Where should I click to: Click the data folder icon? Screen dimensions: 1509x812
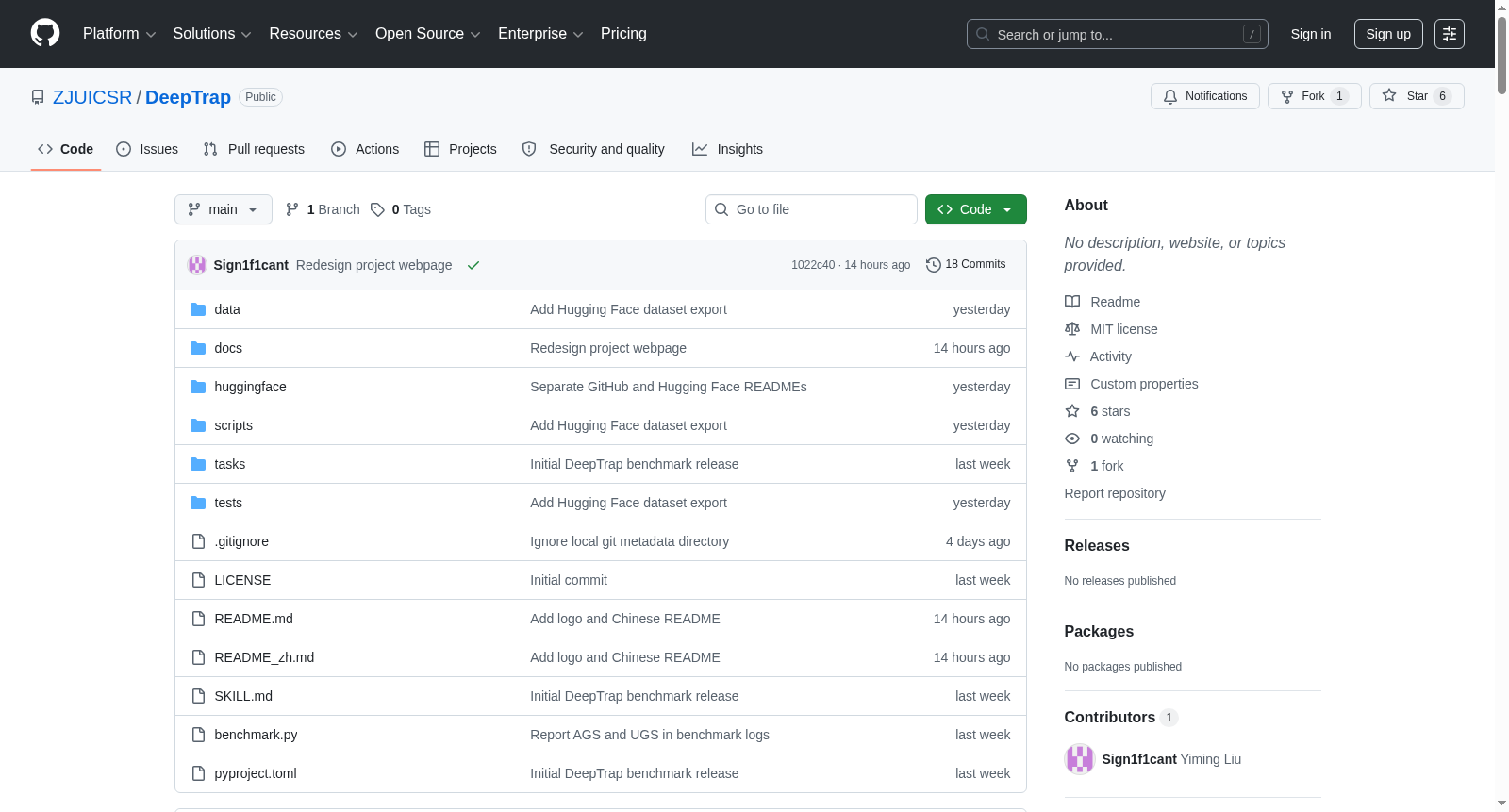coord(198,309)
